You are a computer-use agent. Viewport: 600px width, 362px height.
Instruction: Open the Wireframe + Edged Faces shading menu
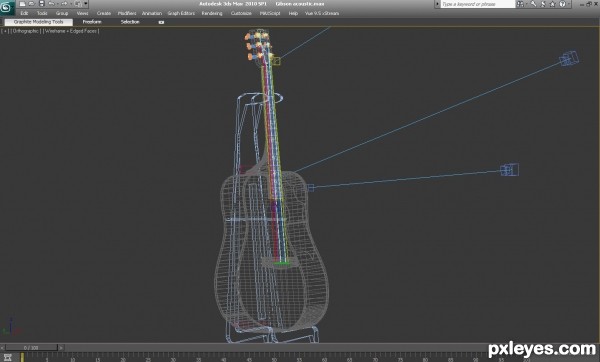pyautogui.click(x=71, y=31)
